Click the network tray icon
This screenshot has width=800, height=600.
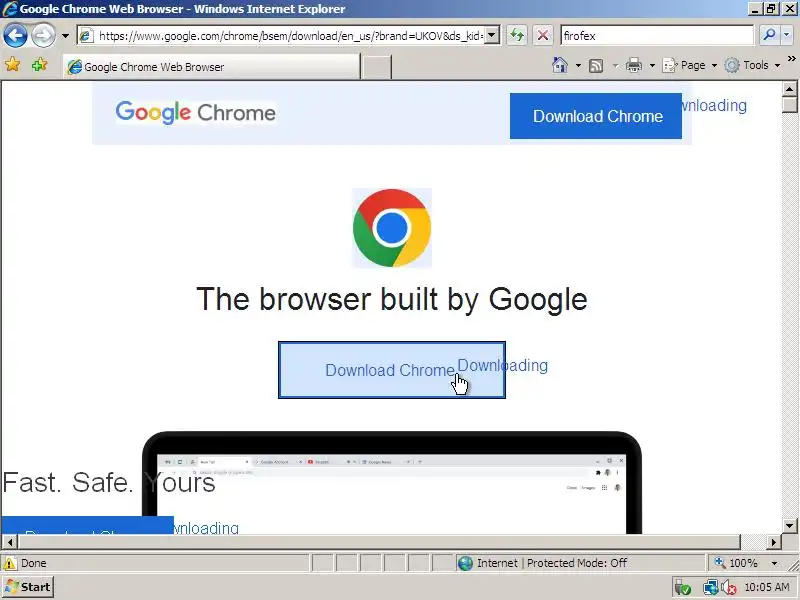click(710, 587)
